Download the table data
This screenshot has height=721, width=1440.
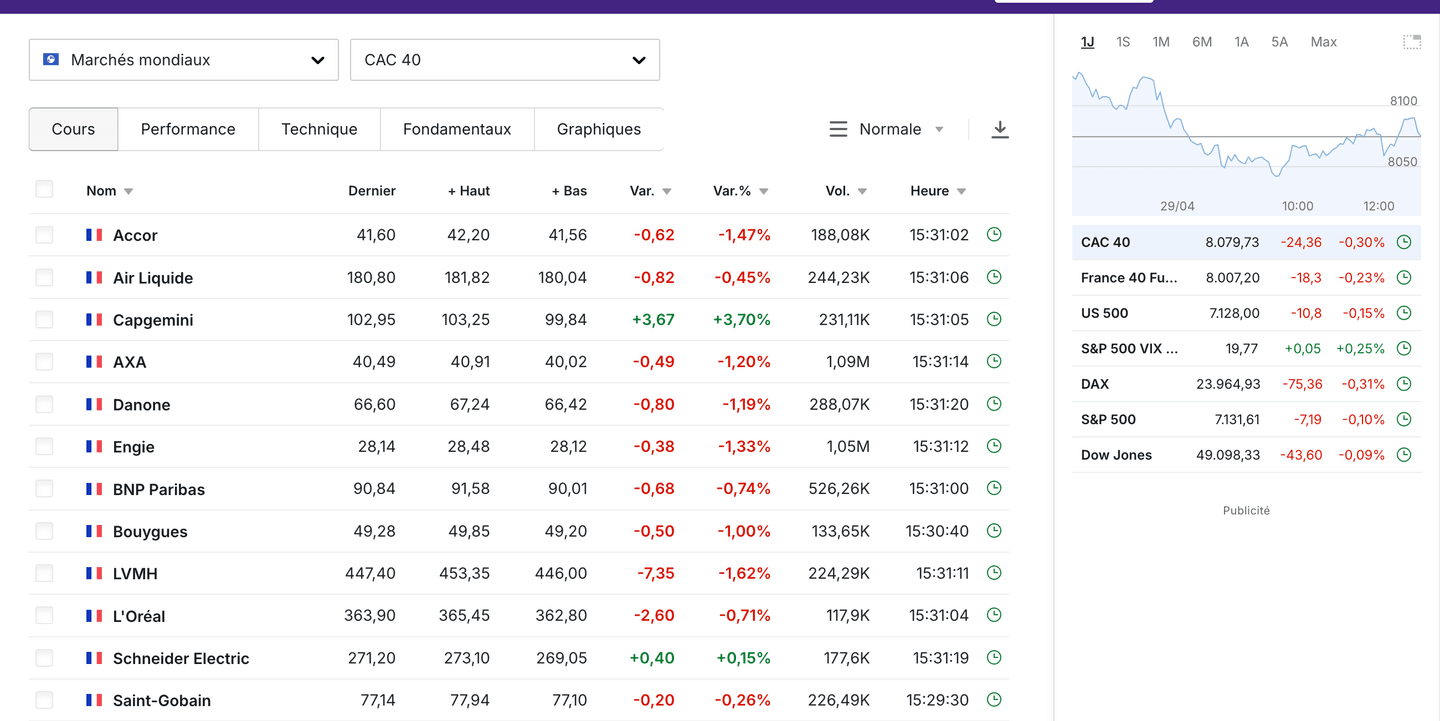pos(1000,129)
